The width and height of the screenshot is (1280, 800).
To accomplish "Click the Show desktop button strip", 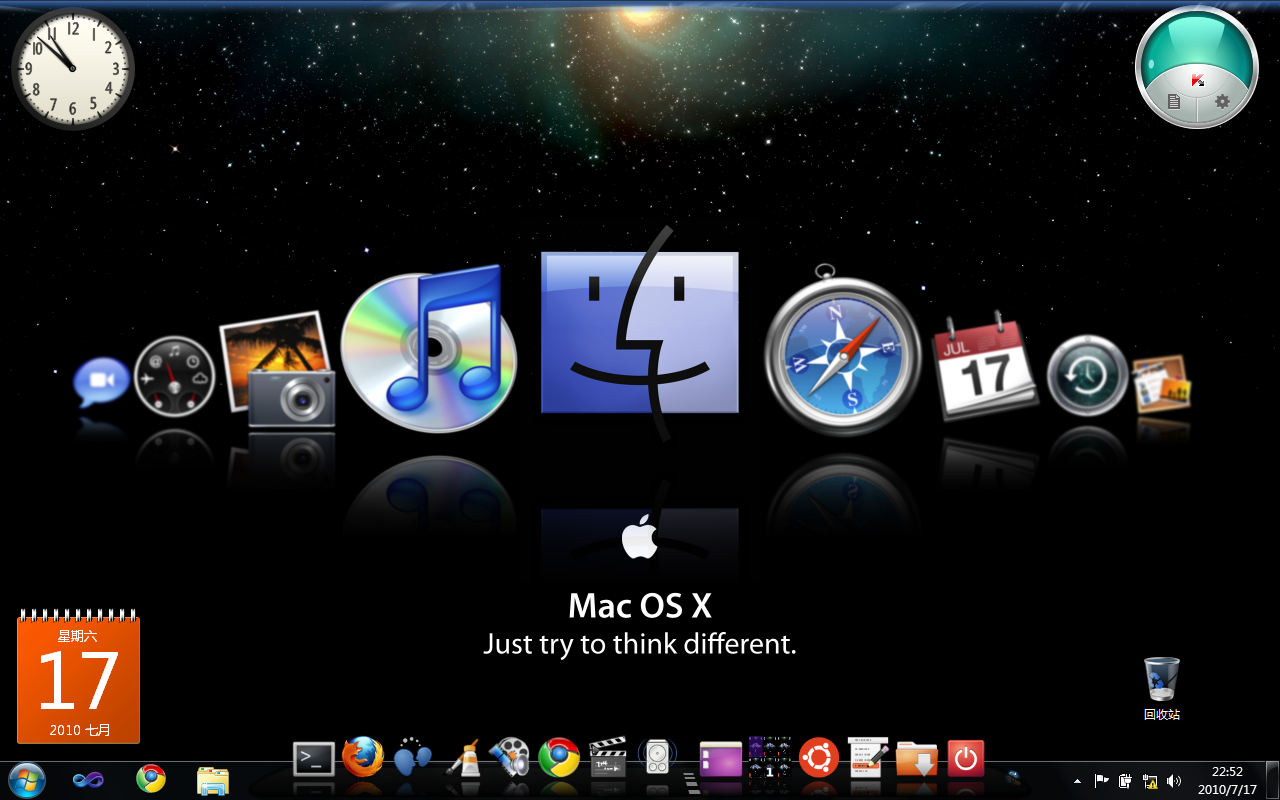I will coord(1272,780).
